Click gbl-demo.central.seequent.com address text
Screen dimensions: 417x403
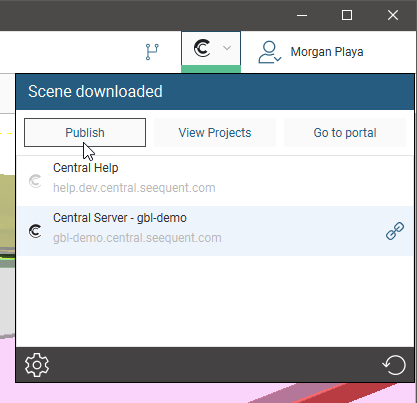click(137, 238)
